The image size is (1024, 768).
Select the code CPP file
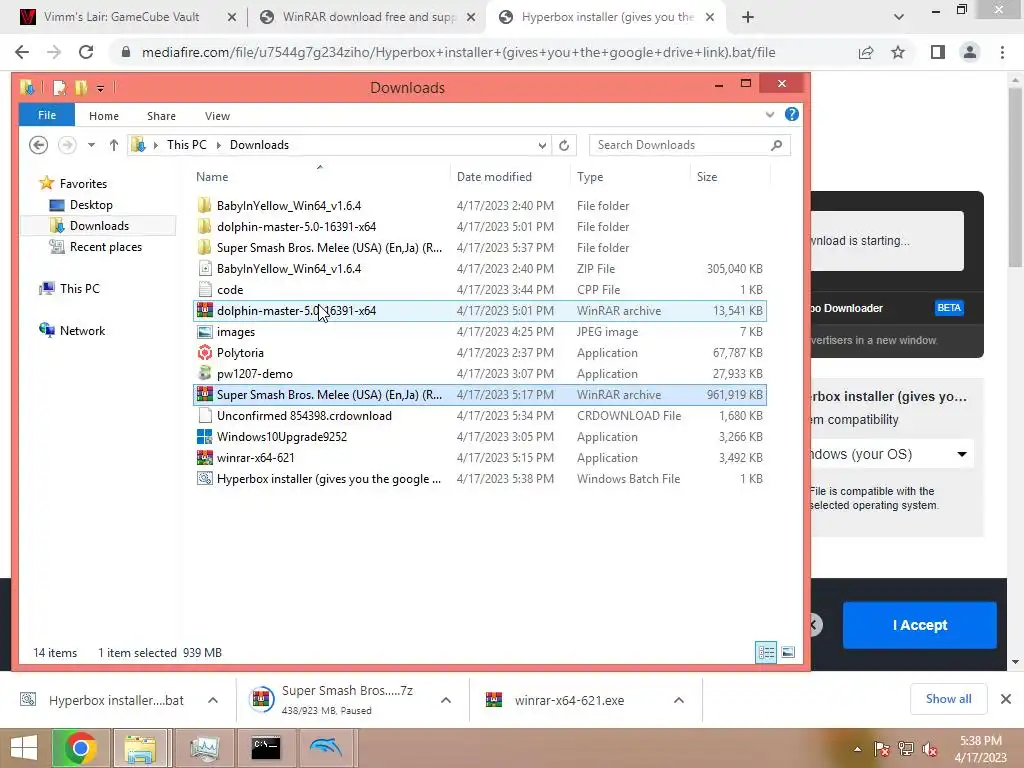(x=479, y=289)
